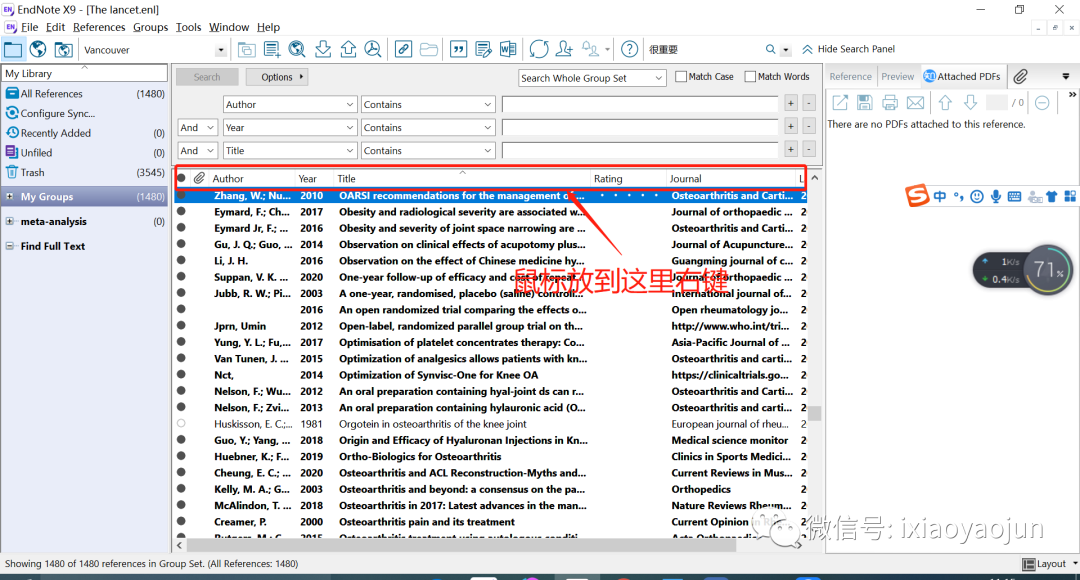Open the Help question mark icon
The height and width of the screenshot is (580, 1080).
(x=630, y=50)
